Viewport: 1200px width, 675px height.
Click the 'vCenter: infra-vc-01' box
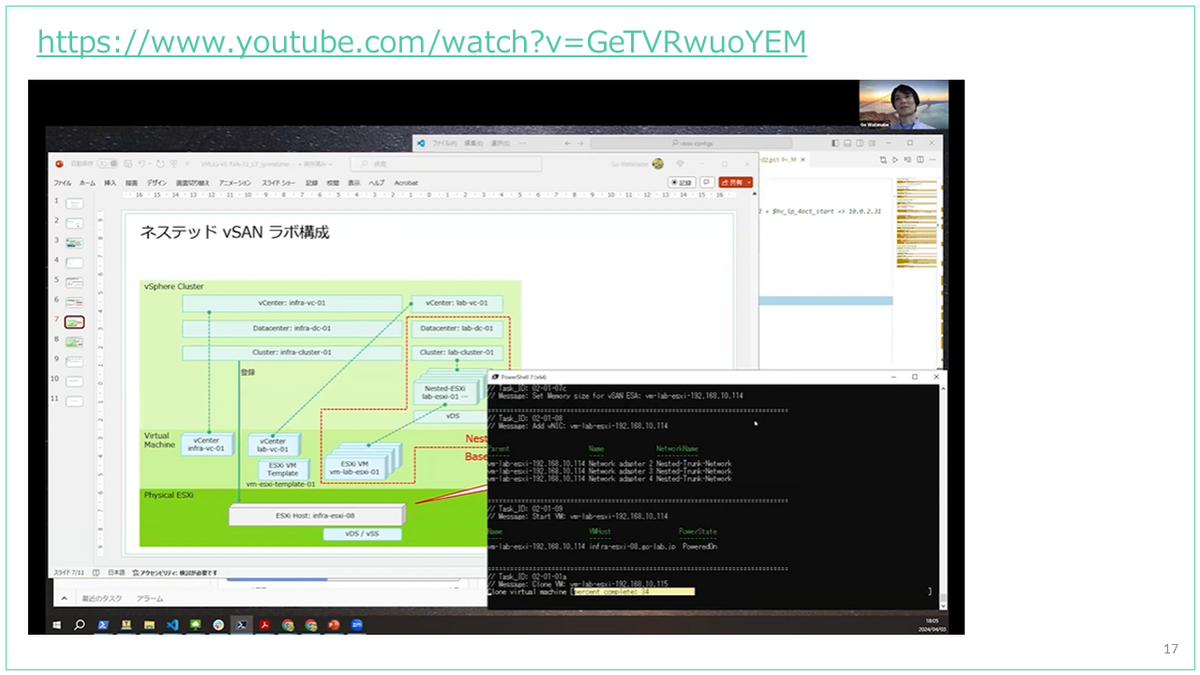(292, 303)
